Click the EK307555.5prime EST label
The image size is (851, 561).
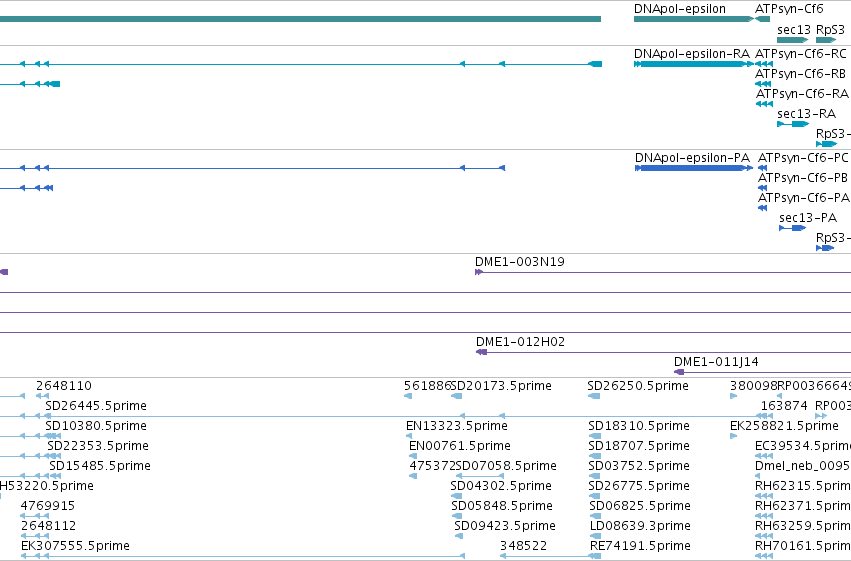click(75, 546)
